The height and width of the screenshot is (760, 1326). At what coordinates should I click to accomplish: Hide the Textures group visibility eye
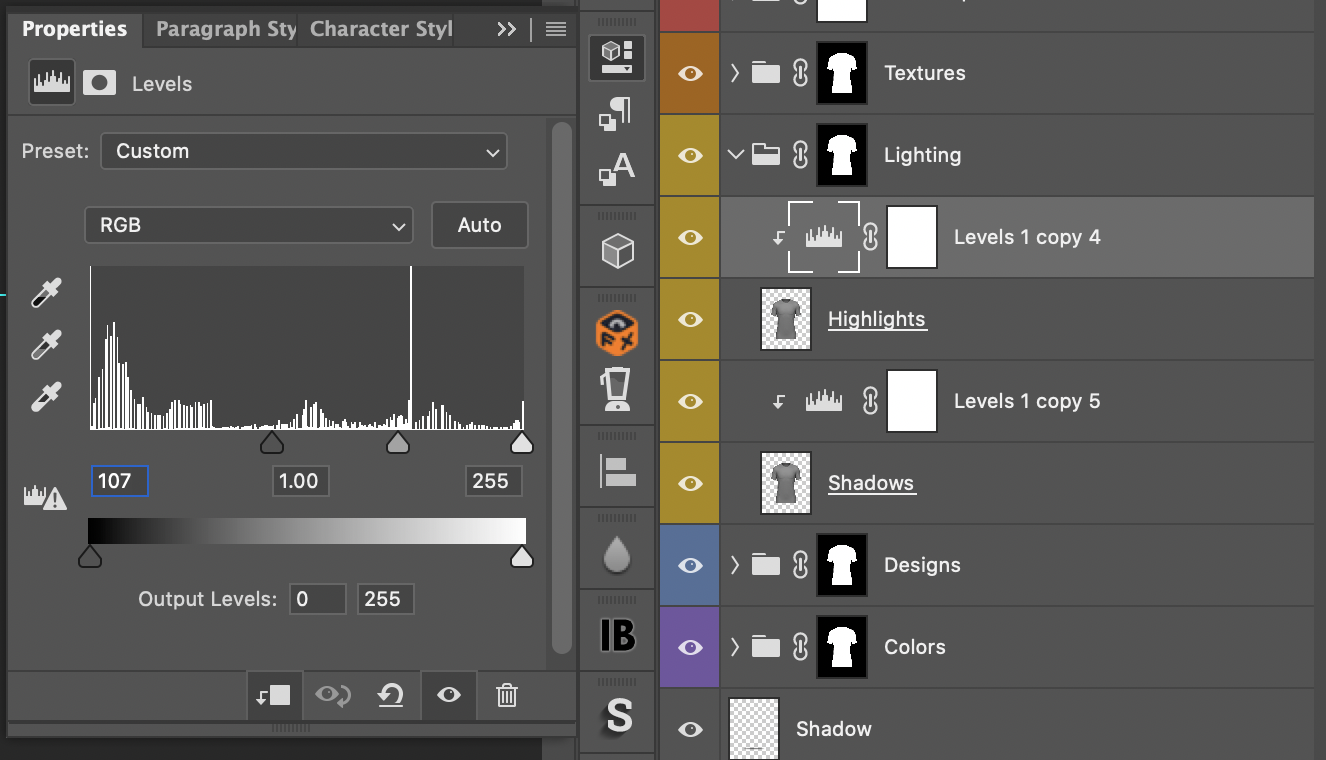[690, 73]
